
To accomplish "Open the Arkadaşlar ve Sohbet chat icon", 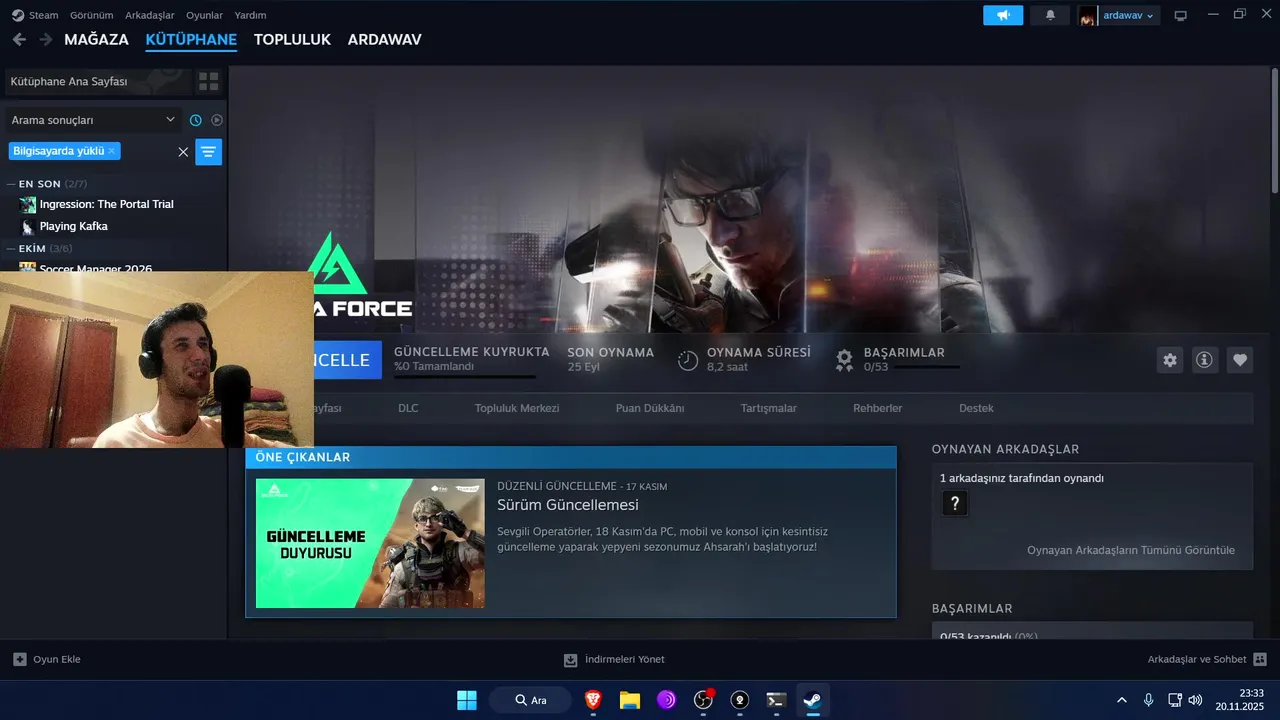I will pos(1260,659).
